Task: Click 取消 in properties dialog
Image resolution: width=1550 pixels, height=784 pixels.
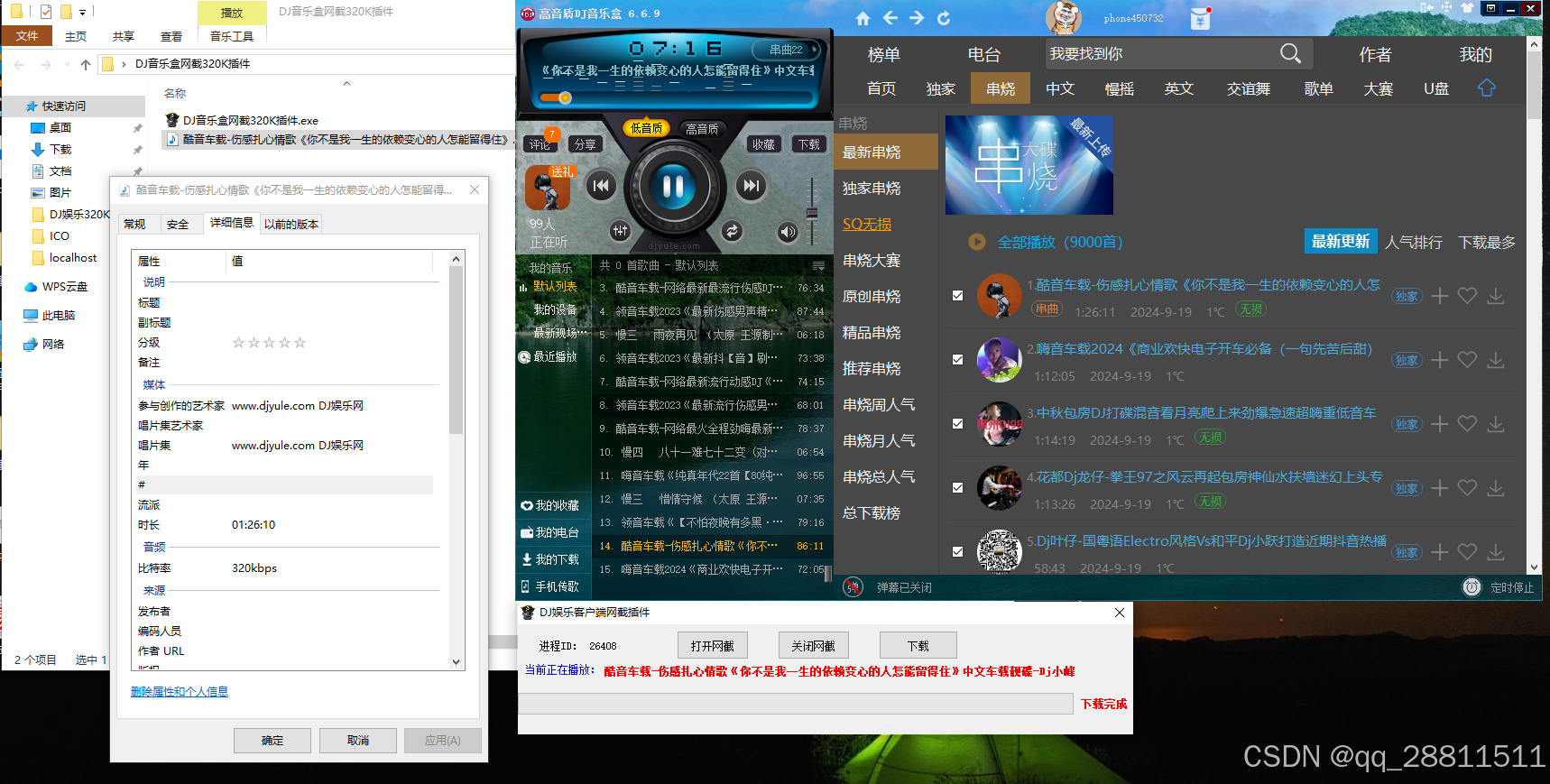Action: point(358,741)
